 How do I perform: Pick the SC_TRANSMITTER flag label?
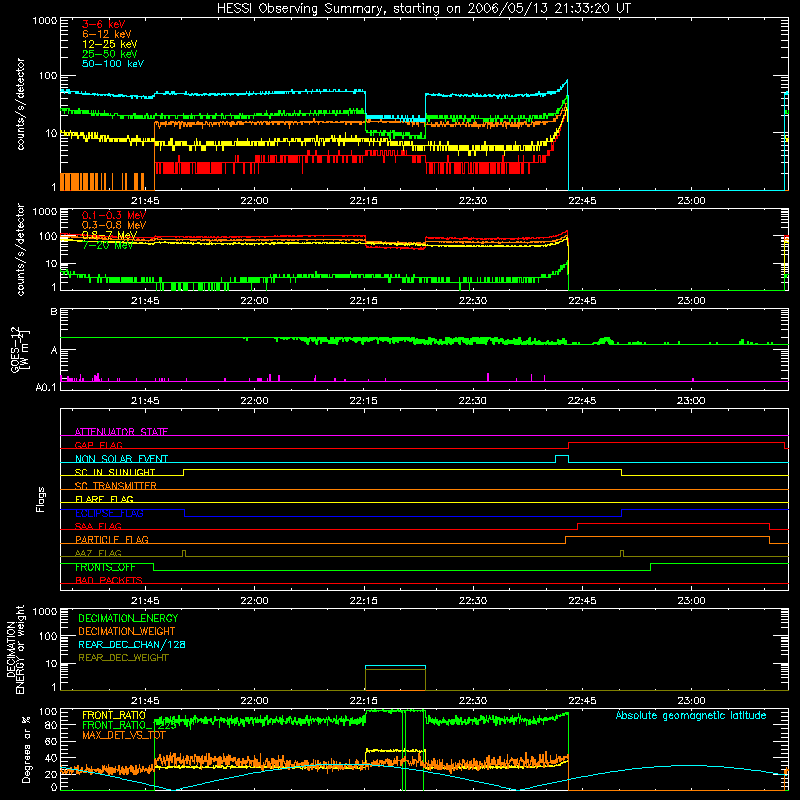coord(115,486)
